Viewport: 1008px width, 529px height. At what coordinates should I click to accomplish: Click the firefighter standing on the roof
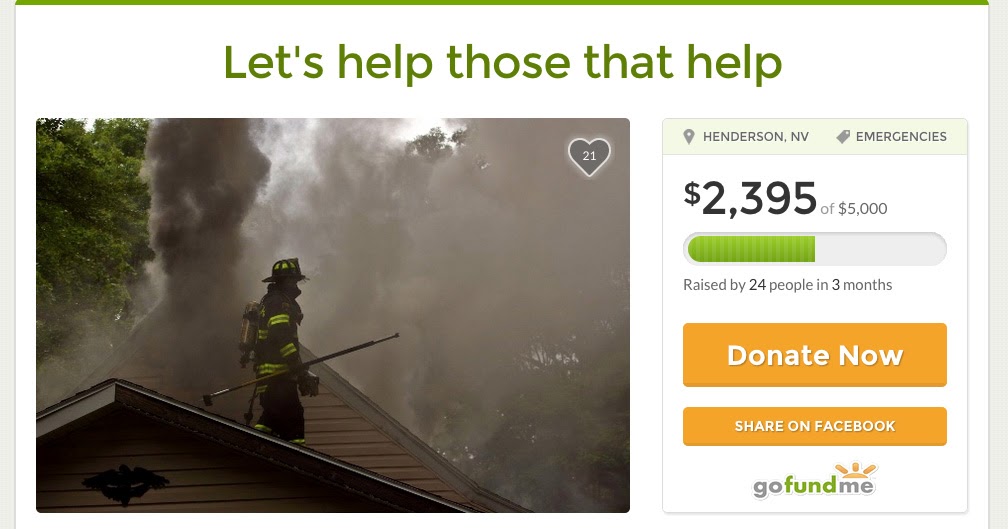278,350
